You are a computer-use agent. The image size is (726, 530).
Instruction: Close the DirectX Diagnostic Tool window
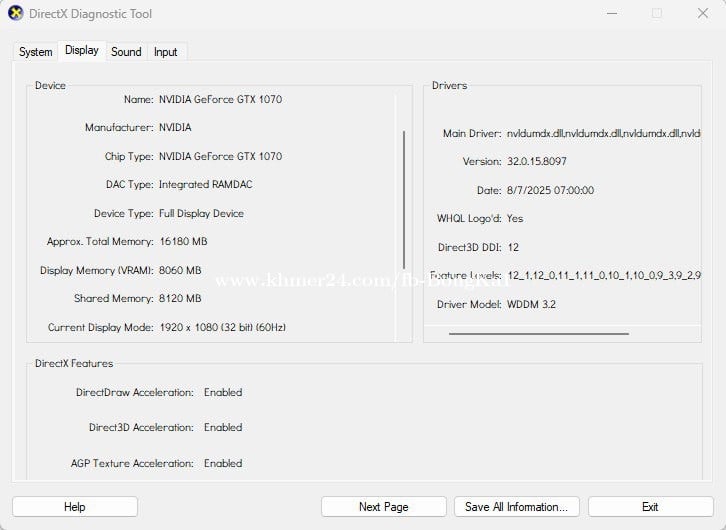coord(702,14)
